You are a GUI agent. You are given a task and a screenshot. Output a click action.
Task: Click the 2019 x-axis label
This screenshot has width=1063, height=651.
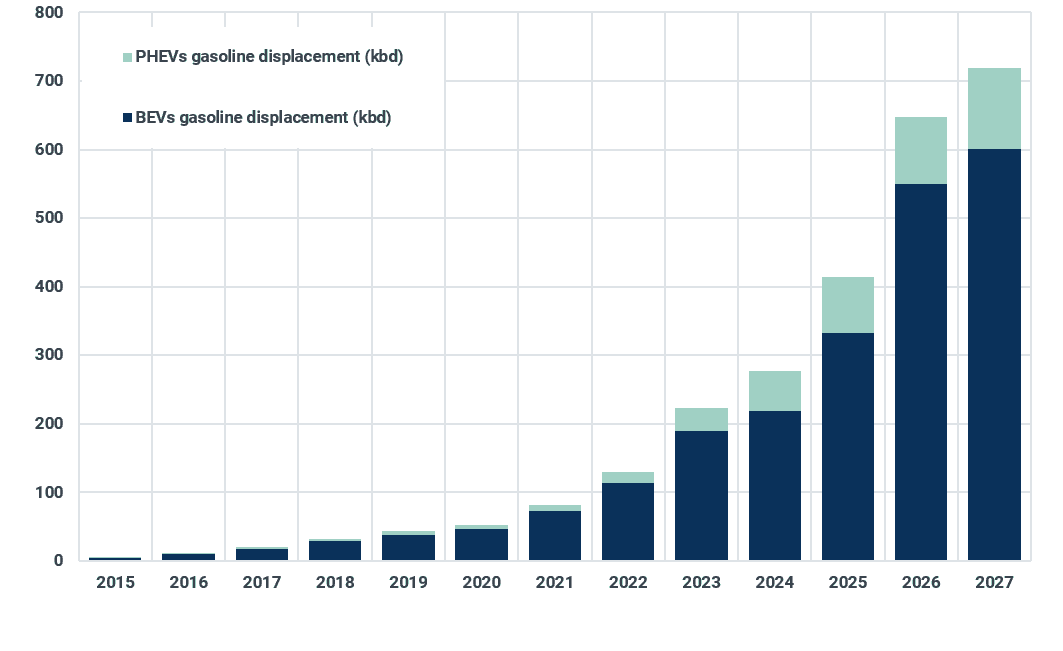(408, 583)
